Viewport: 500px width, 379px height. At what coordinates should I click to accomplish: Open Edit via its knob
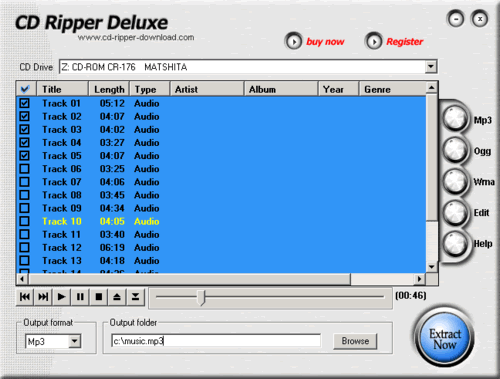(x=455, y=212)
